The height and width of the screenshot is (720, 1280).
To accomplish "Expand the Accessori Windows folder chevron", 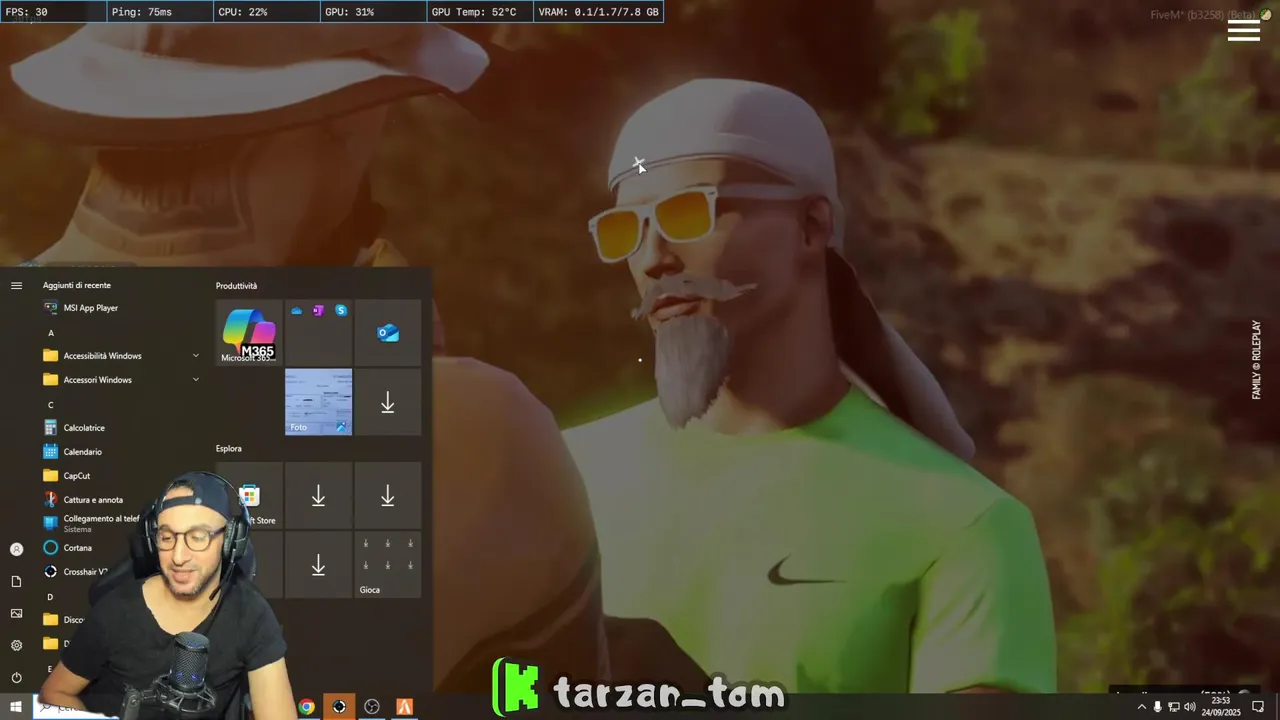I will (x=196, y=380).
